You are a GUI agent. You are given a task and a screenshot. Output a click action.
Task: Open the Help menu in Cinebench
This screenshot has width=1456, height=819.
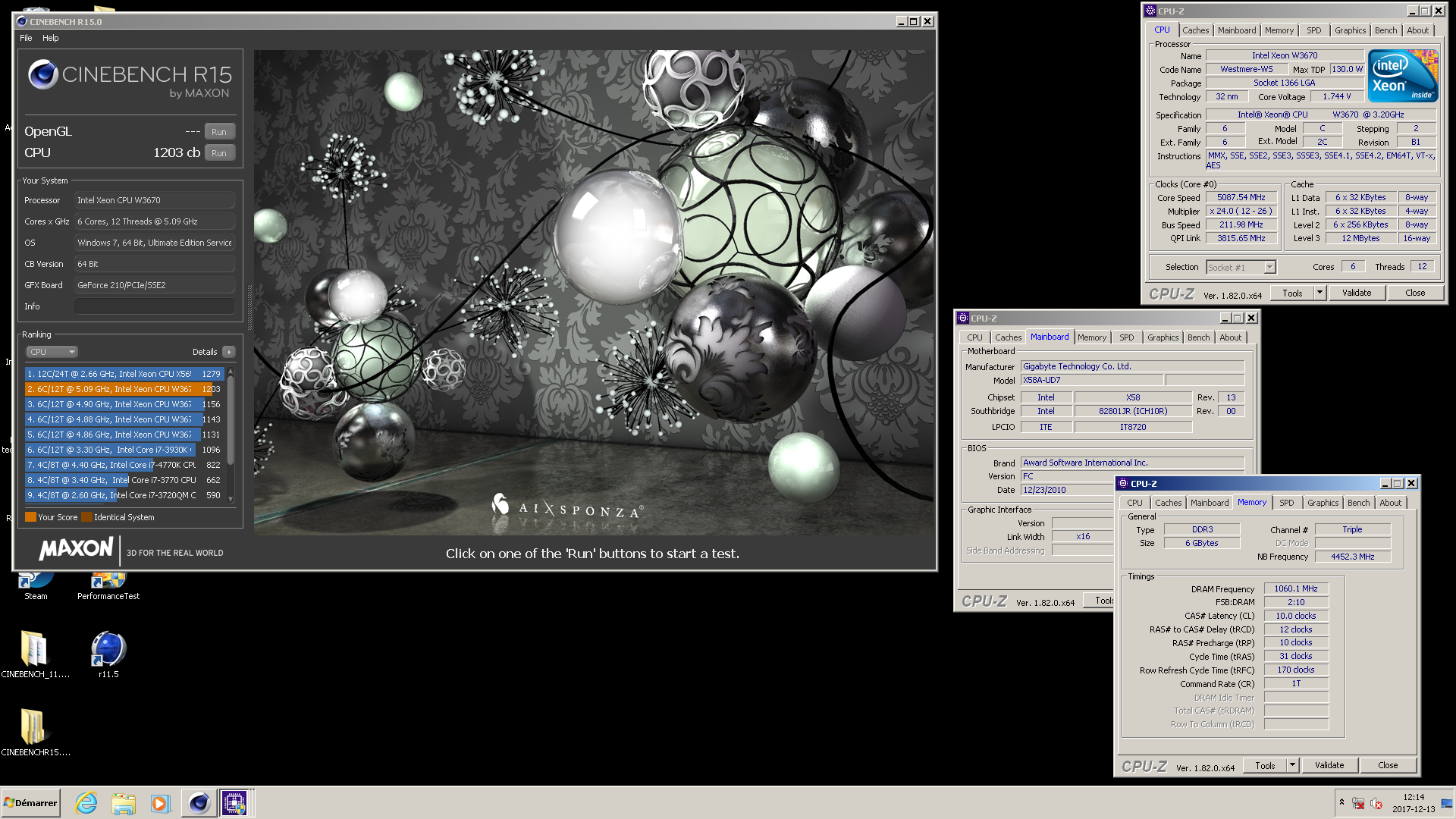(50, 38)
